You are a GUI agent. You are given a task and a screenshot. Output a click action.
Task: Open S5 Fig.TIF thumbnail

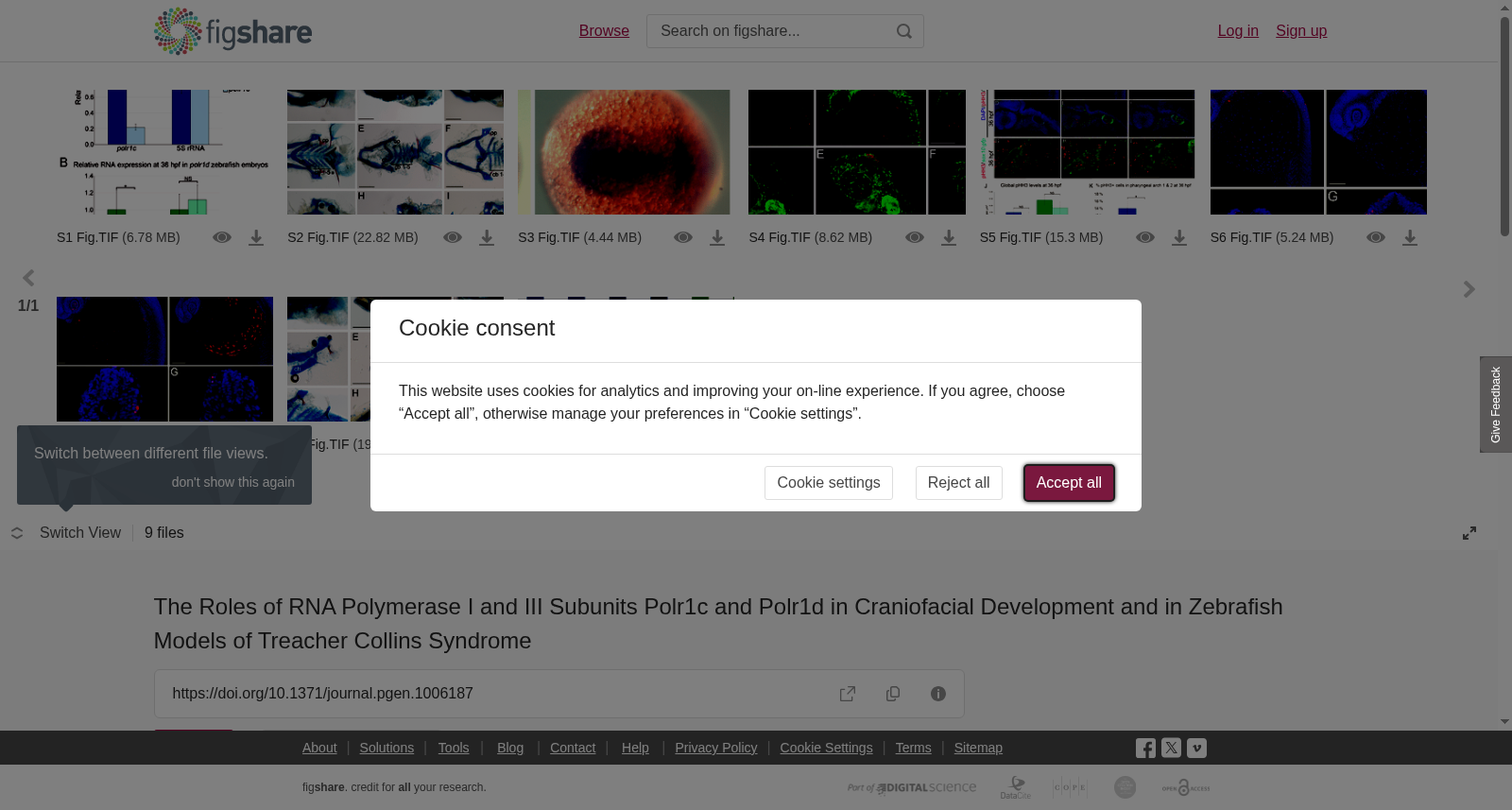click(1088, 152)
